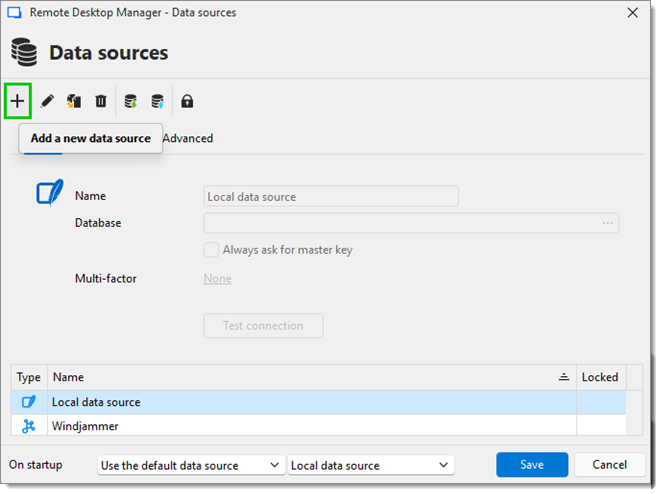The width and height of the screenshot is (661, 494).
Task: Sort by the Type column header
Action: (29, 377)
